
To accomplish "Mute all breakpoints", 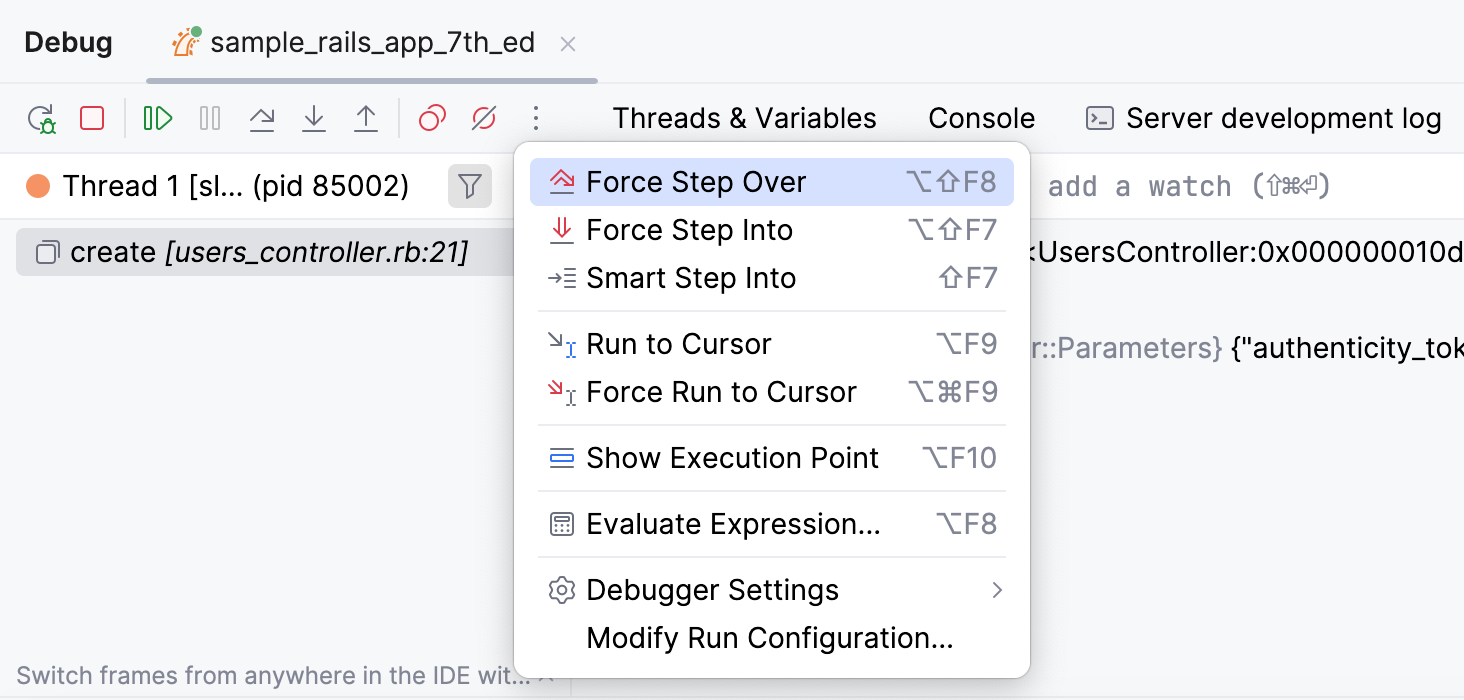I will (x=484, y=118).
